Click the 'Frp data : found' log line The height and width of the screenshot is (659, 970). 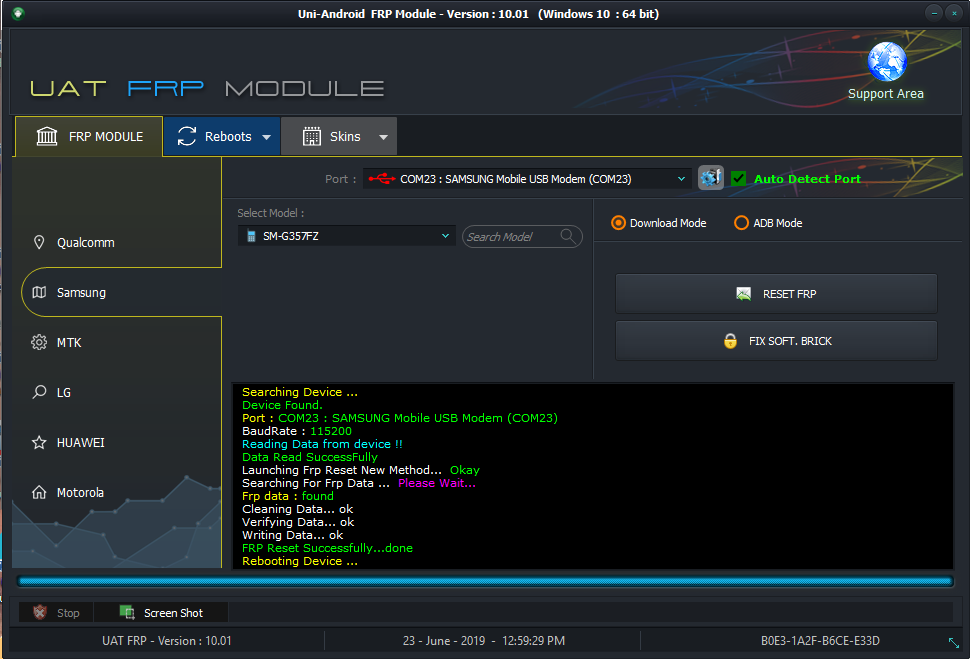pos(288,496)
